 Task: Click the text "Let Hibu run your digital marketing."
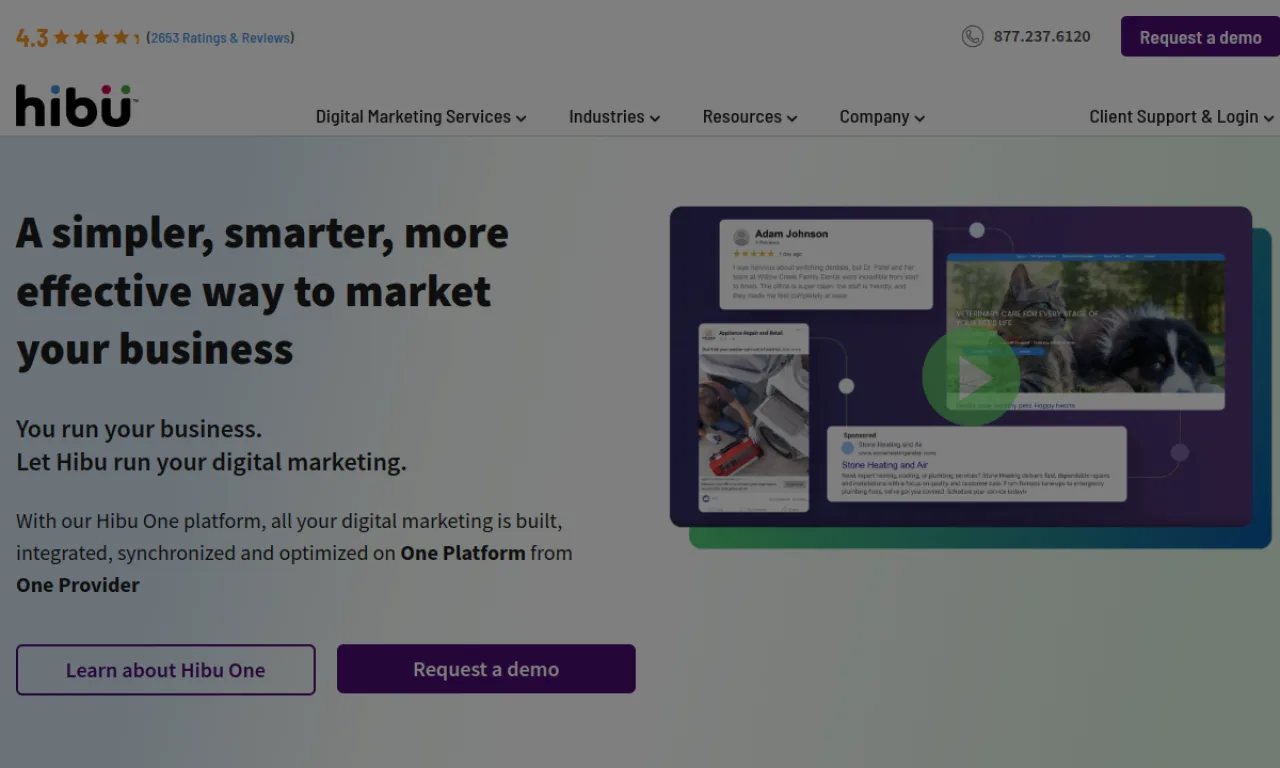pos(211,462)
